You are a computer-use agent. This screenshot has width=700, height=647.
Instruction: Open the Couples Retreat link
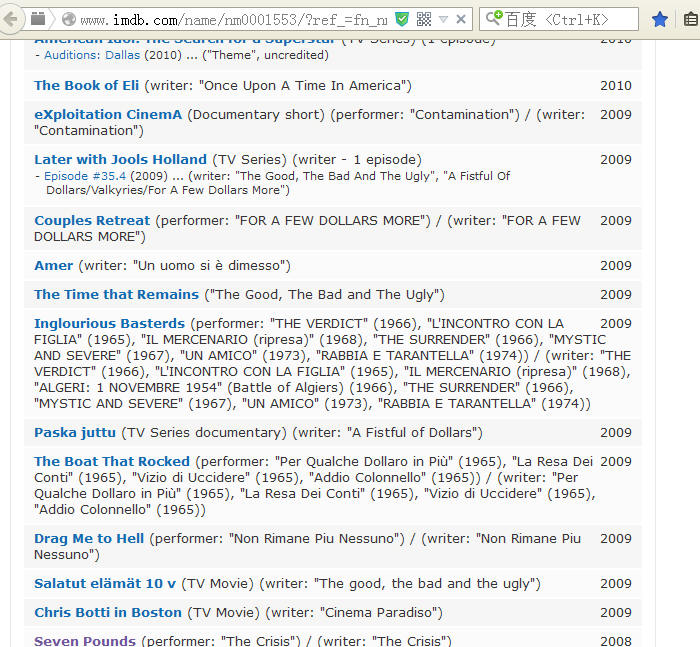coord(92,221)
